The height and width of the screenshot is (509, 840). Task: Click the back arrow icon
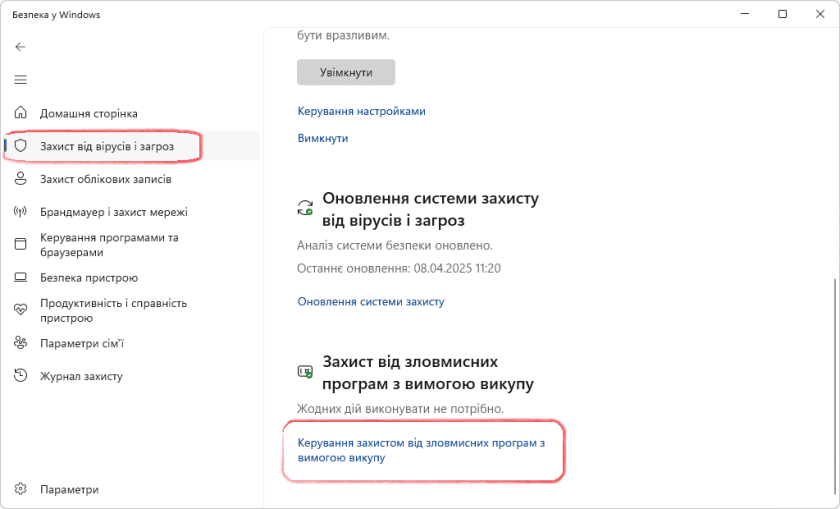(x=20, y=47)
